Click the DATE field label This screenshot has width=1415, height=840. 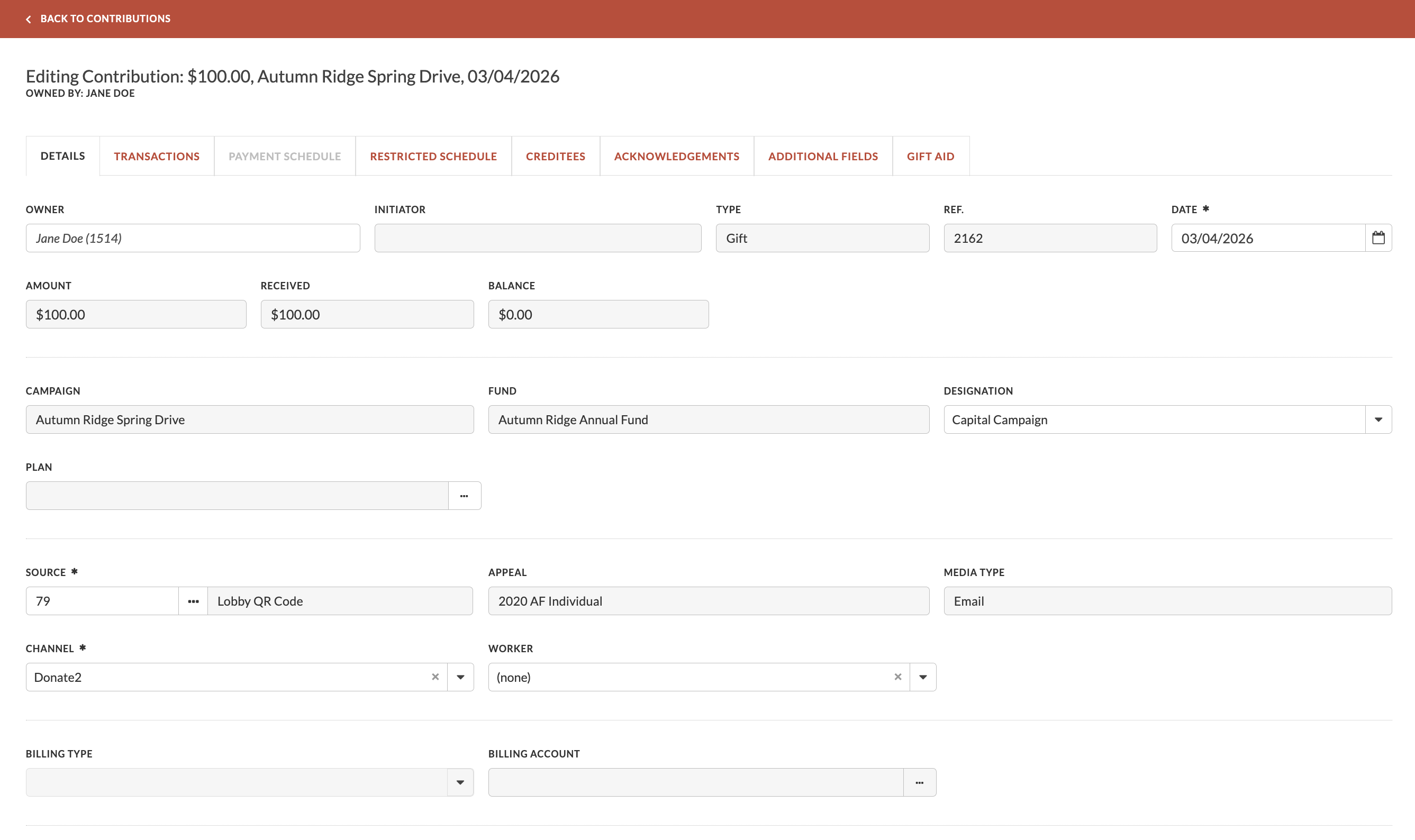(1184, 209)
